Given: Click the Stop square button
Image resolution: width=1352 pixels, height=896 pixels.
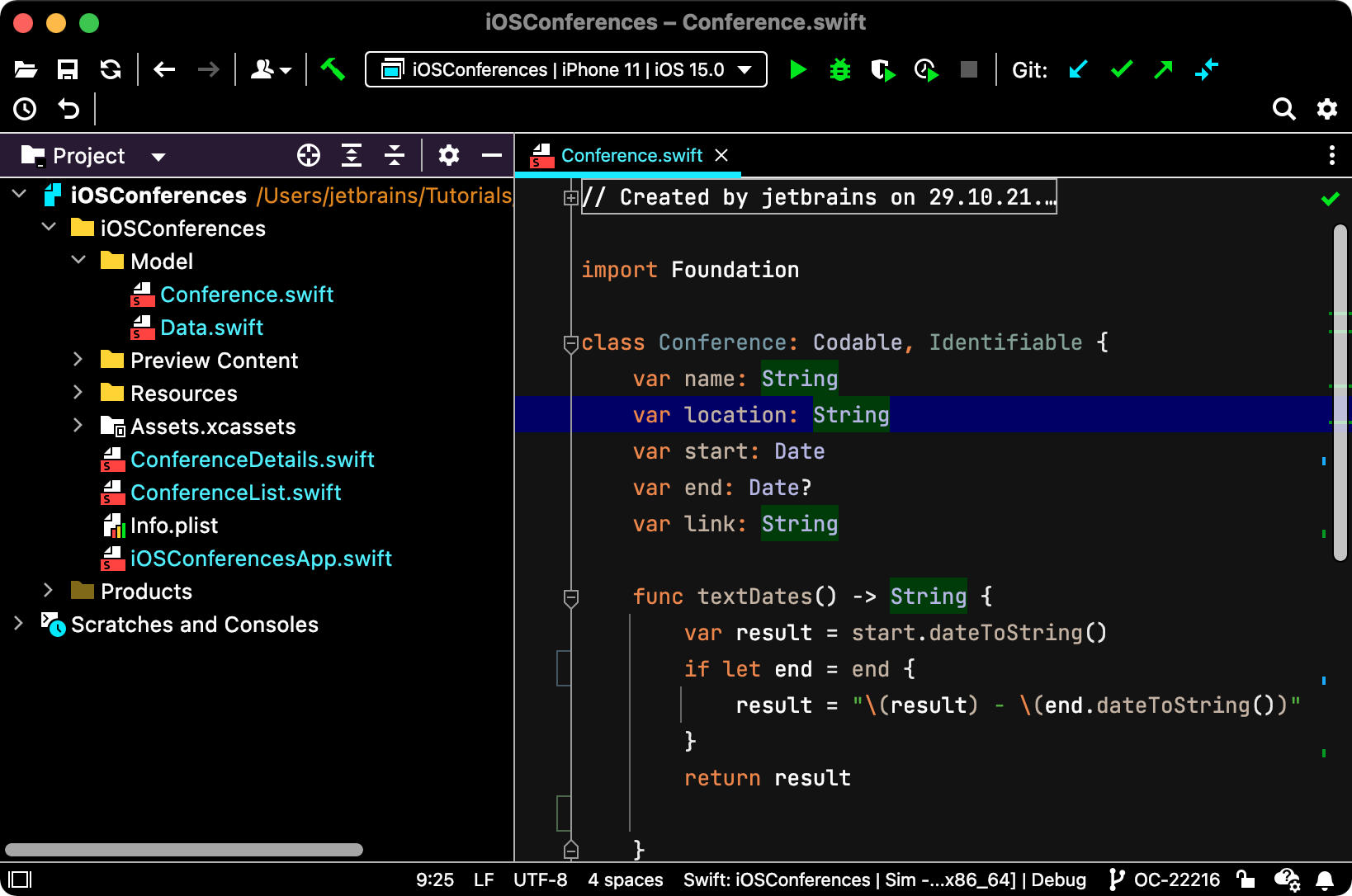Looking at the screenshot, I should (x=969, y=70).
